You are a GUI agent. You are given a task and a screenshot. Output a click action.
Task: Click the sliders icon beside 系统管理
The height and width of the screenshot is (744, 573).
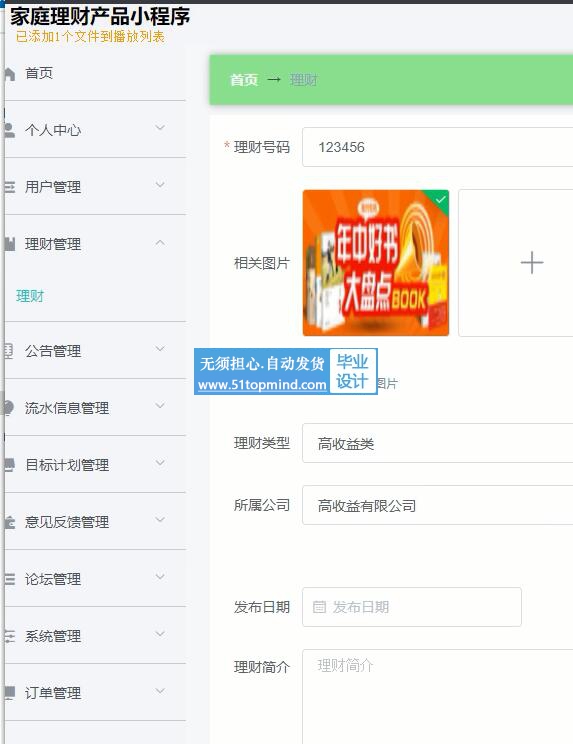[9, 636]
